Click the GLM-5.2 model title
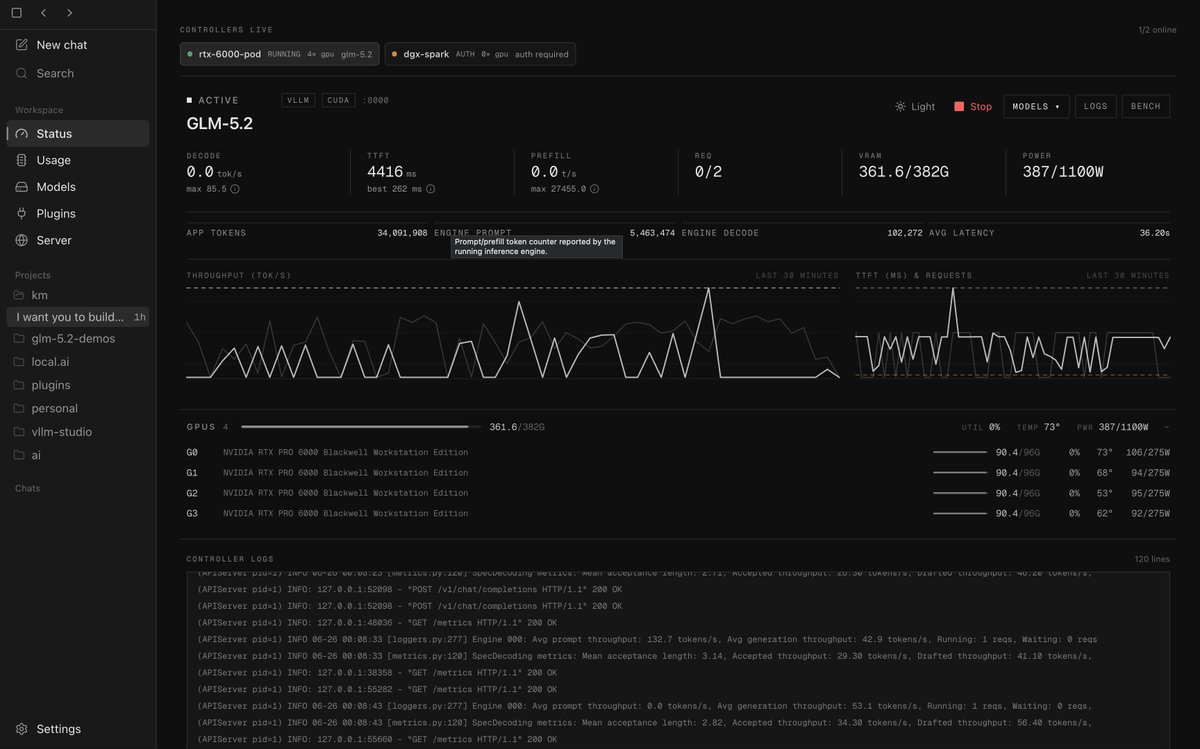 click(220, 124)
